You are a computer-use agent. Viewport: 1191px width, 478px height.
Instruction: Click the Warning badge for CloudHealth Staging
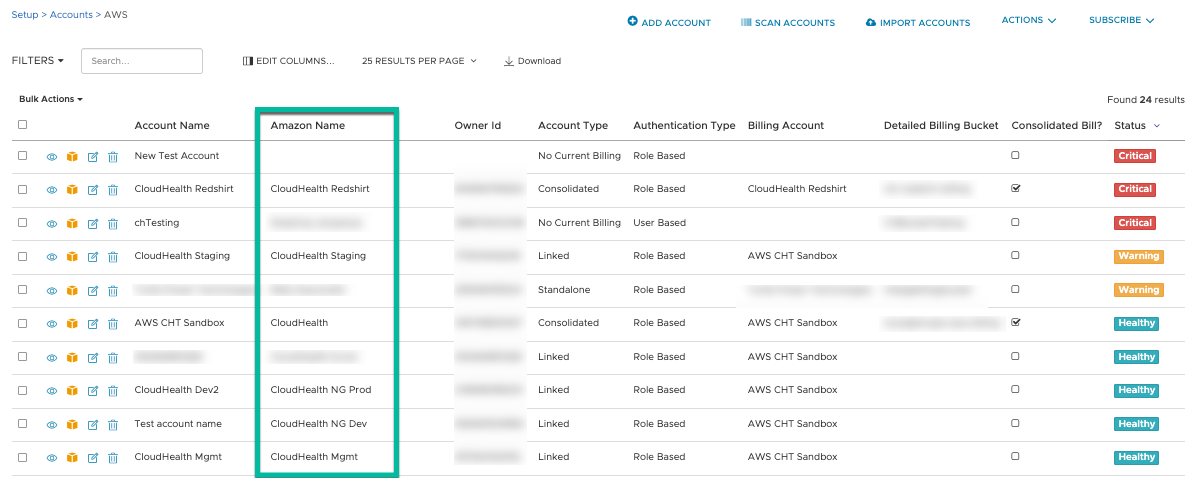pos(1139,256)
